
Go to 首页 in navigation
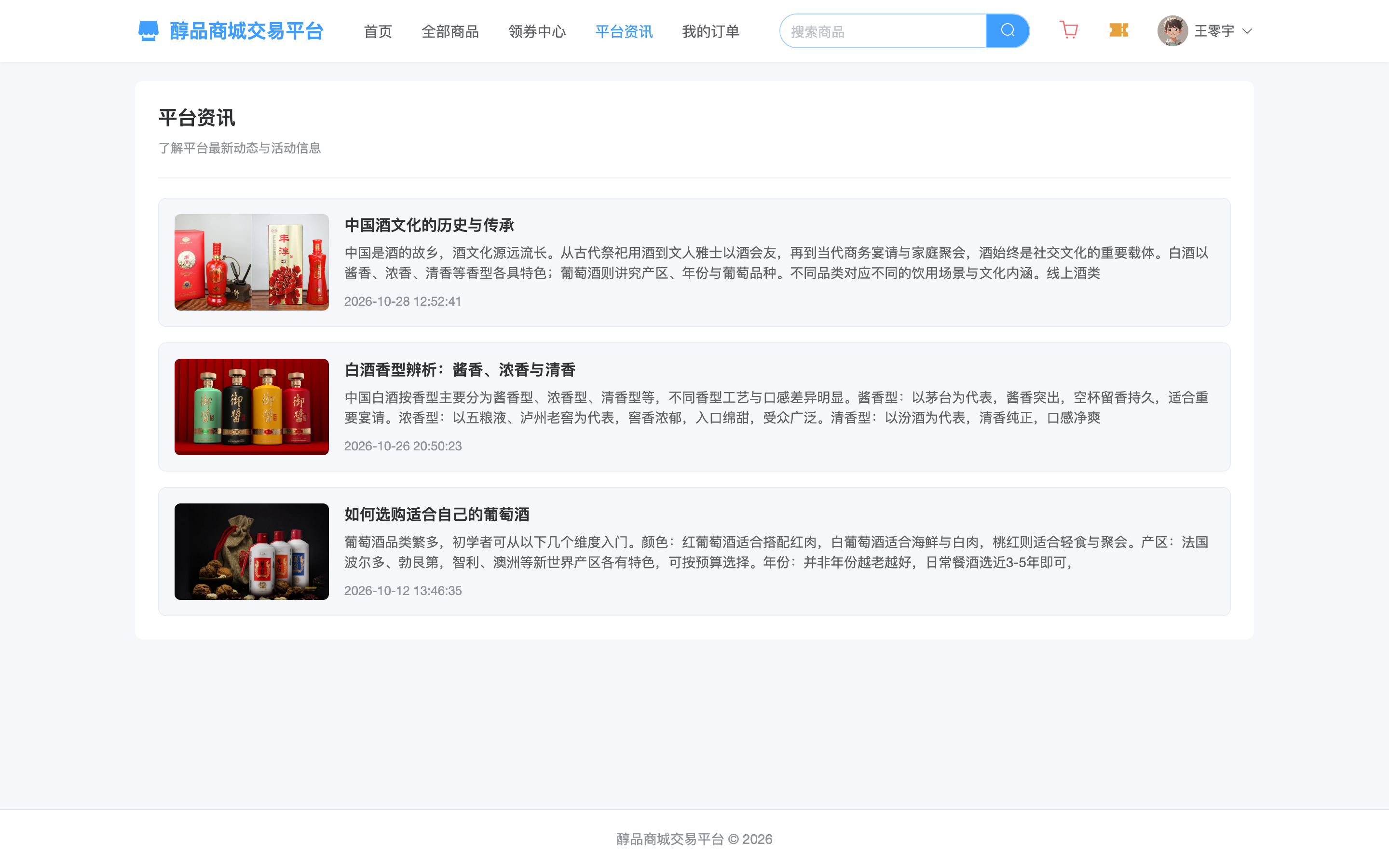coord(378,31)
